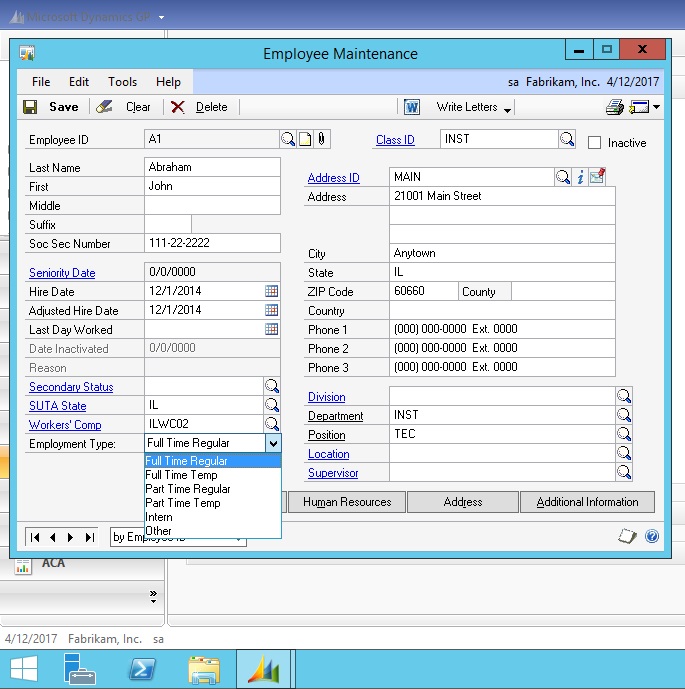
Task: Select Part Time Temp option
Action: (x=213, y=503)
